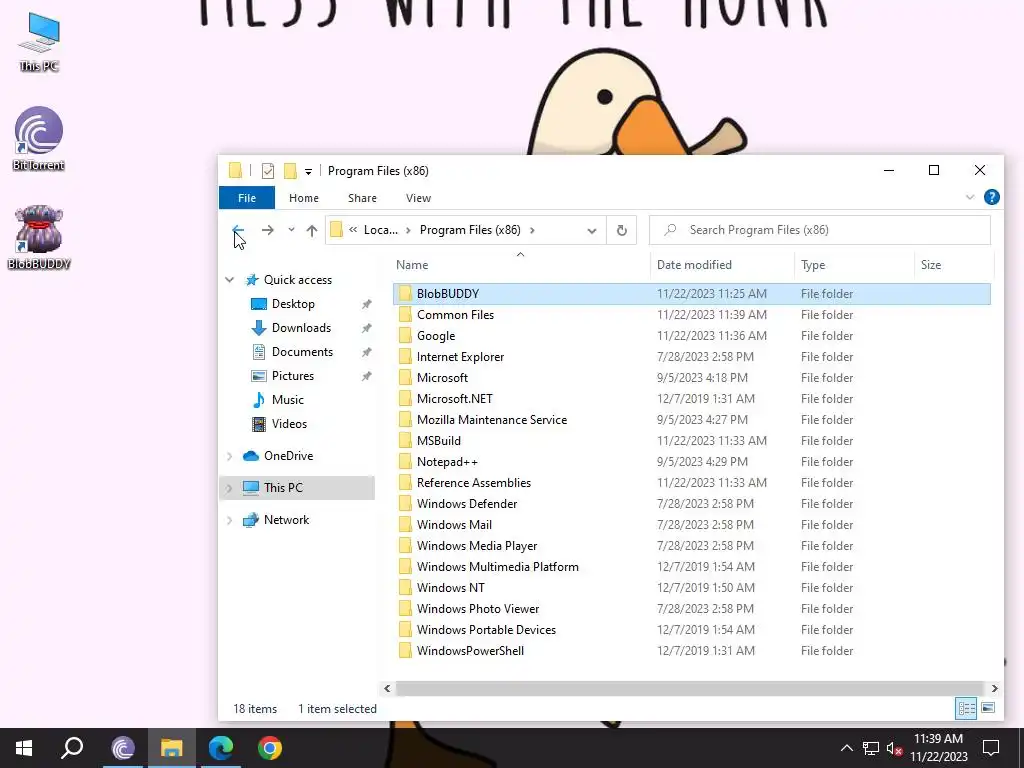Select the Notepad++ folder icon

point(406,462)
